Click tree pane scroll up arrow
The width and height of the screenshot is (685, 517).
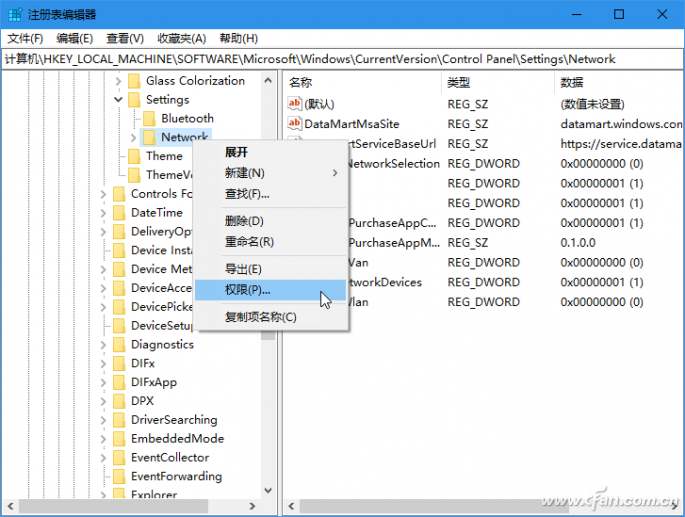(x=268, y=81)
